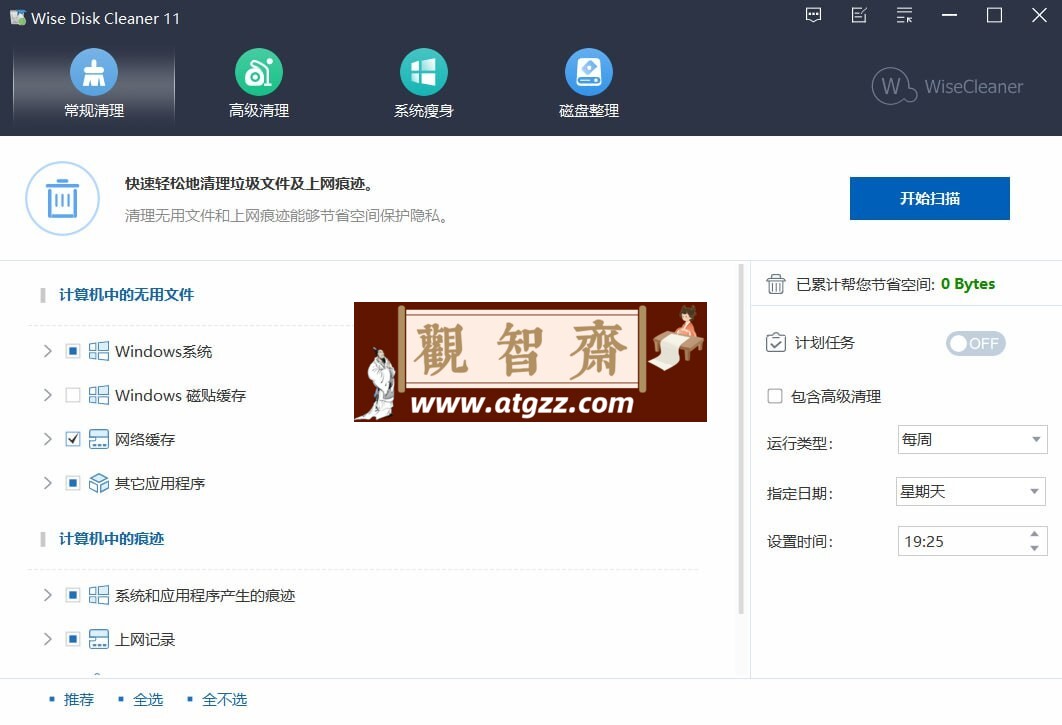Click the 计算机中的痕迹 section heading
Screen dimensions: 1062x725
click(112, 539)
